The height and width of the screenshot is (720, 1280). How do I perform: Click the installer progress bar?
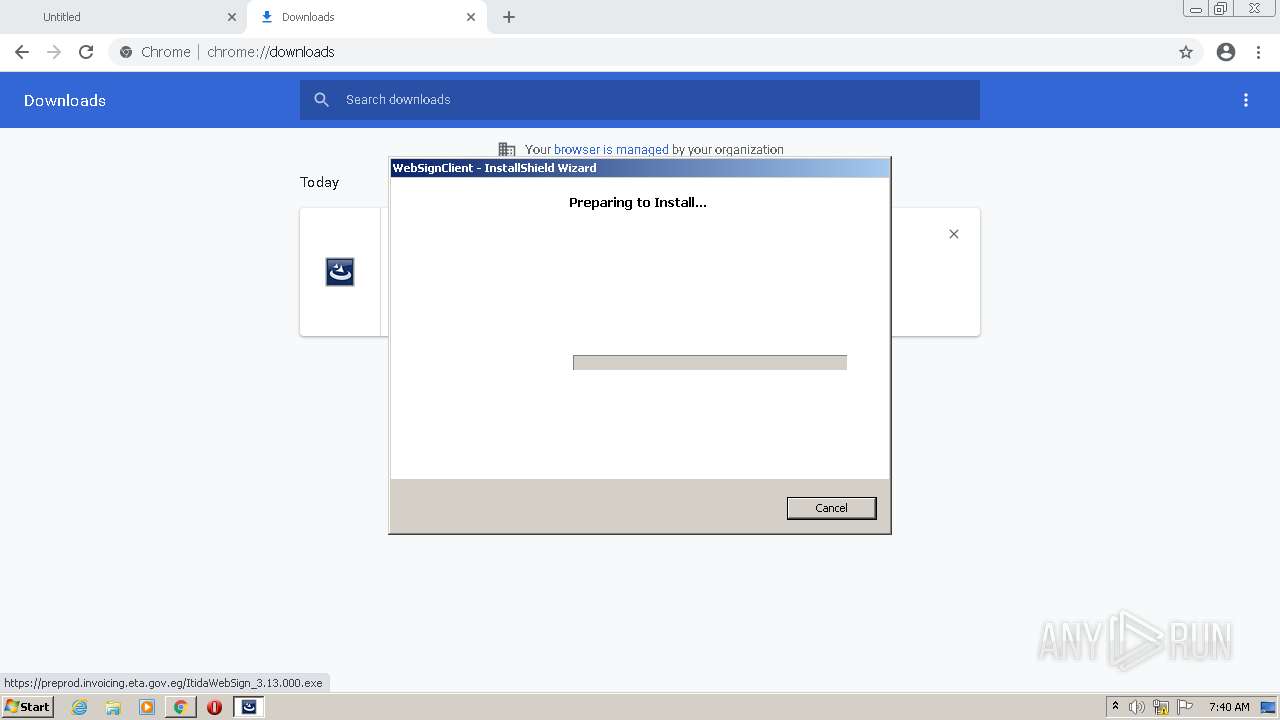[x=709, y=362]
